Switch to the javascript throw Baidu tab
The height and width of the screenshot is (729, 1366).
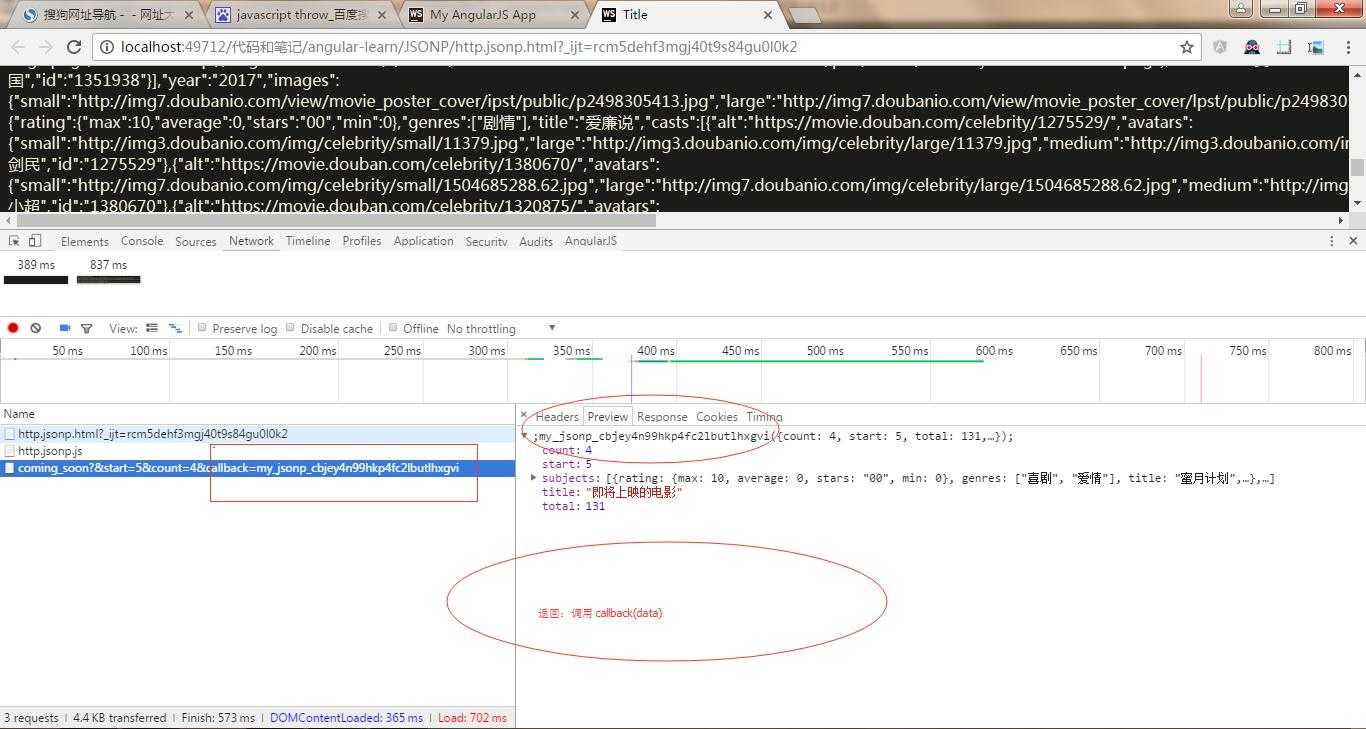click(300, 15)
